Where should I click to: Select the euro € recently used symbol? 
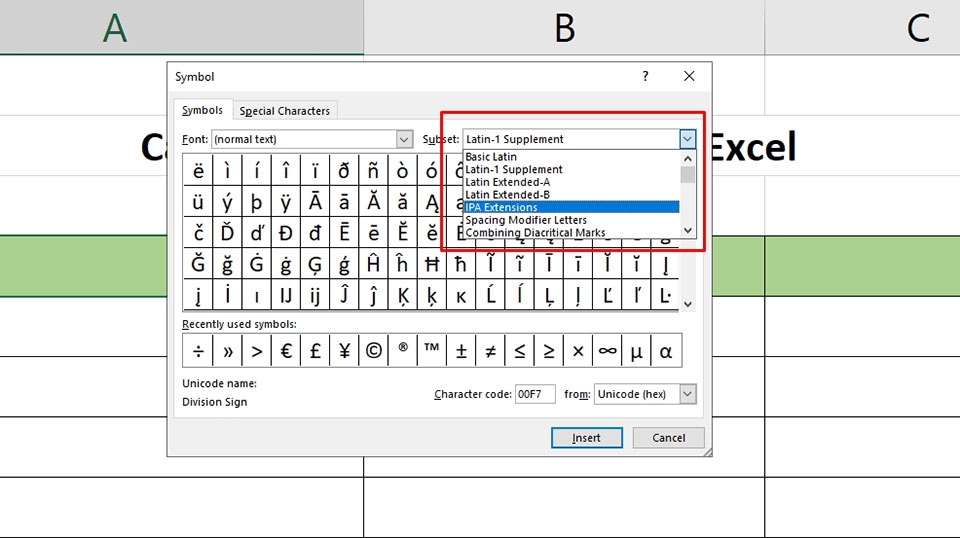click(286, 351)
